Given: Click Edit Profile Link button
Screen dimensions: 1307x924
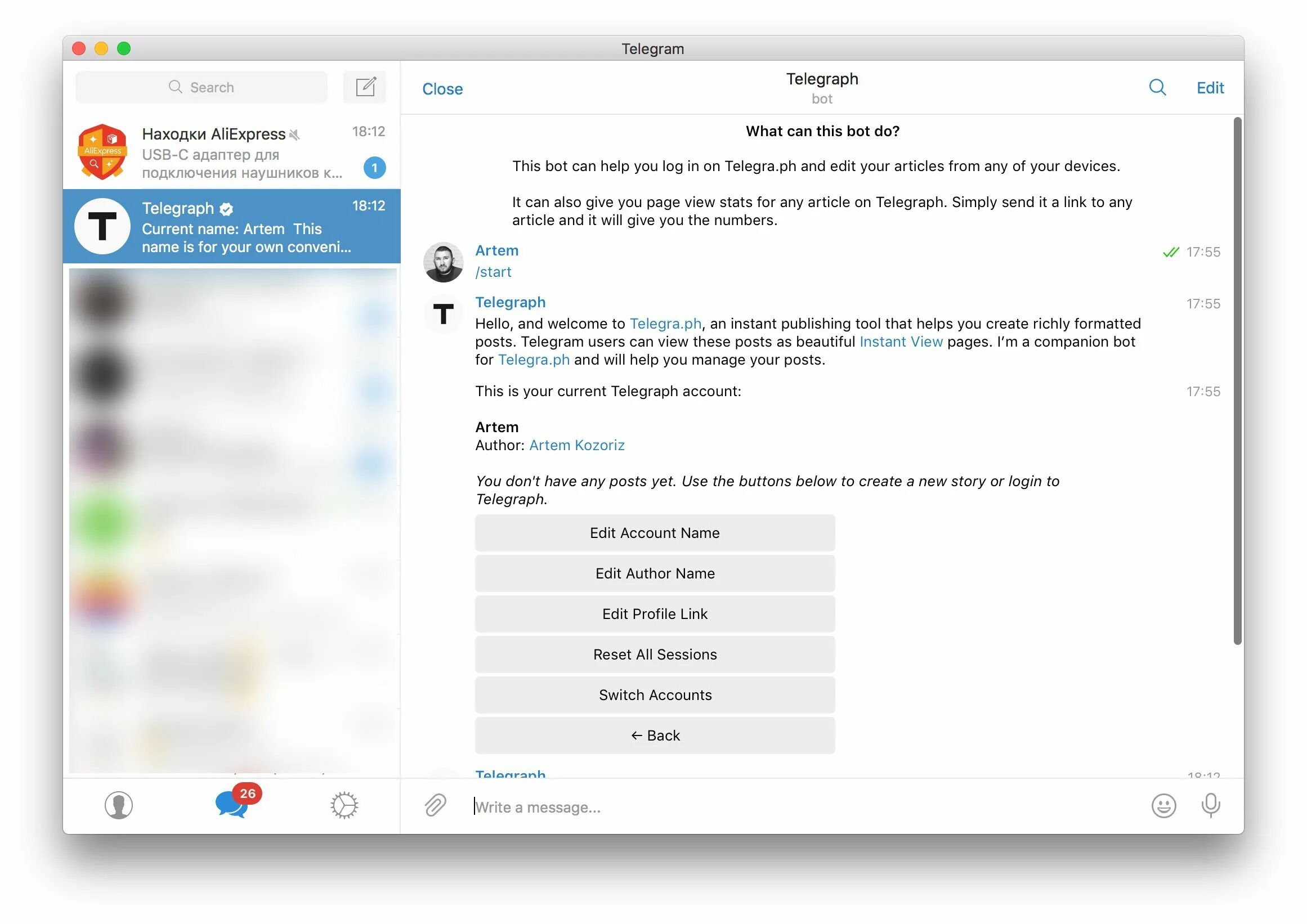Looking at the screenshot, I should pos(655,614).
